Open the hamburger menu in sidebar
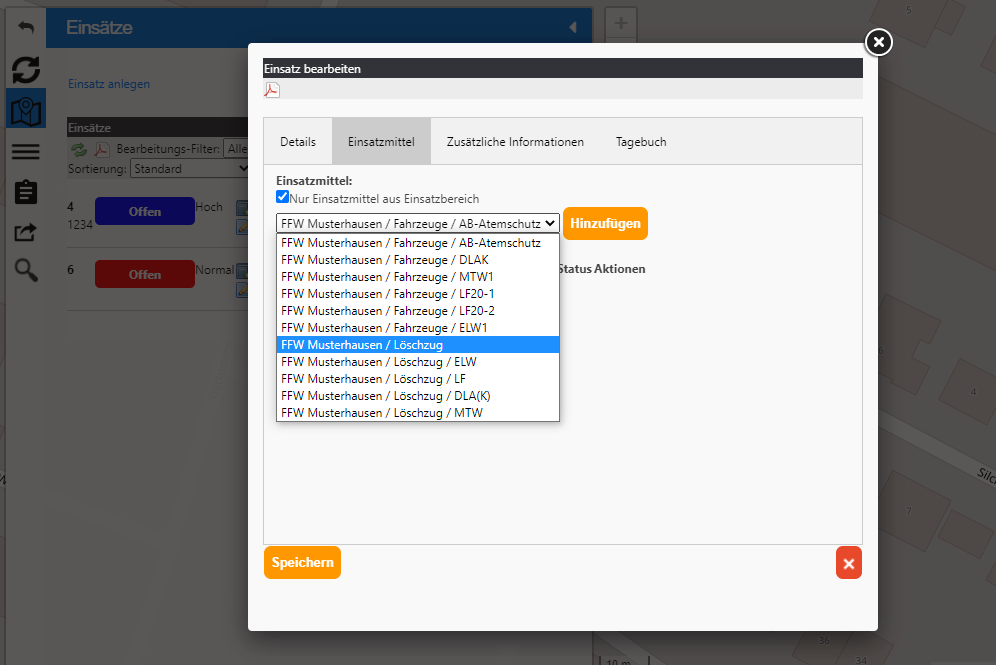 [x=26, y=151]
